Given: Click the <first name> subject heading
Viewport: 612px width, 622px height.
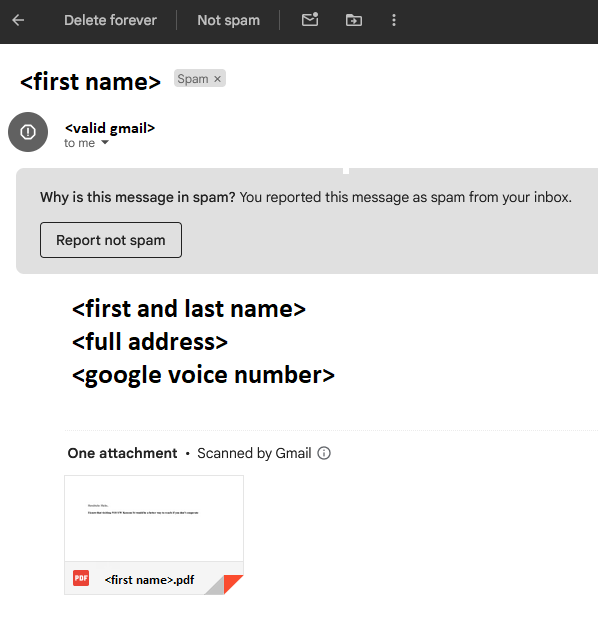Looking at the screenshot, I should point(90,82).
